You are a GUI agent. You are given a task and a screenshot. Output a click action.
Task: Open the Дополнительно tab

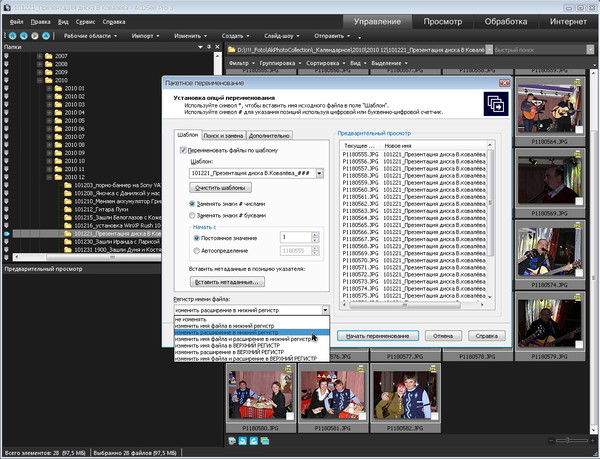pos(269,135)
